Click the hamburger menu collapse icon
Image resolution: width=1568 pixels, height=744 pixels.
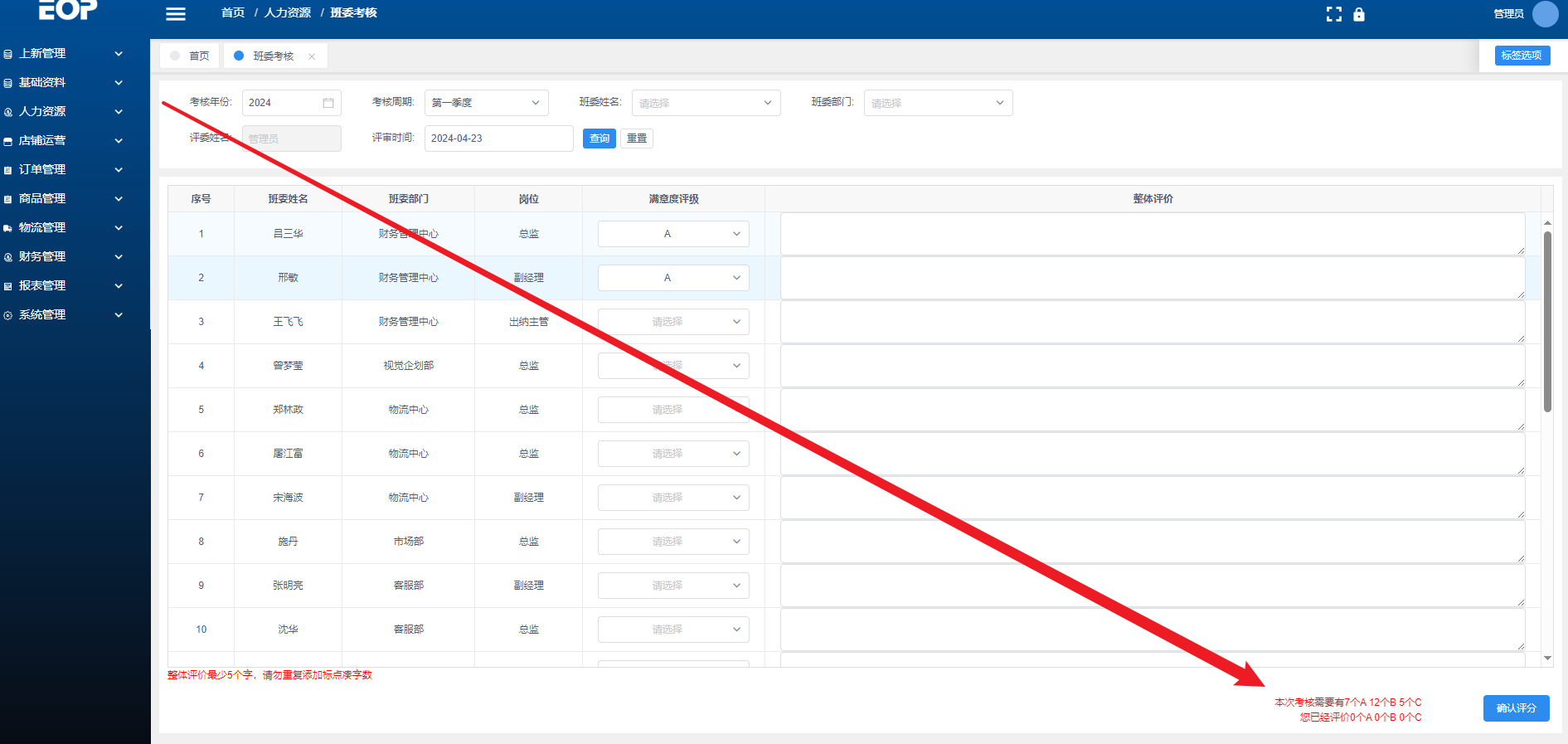coord(176,14)
